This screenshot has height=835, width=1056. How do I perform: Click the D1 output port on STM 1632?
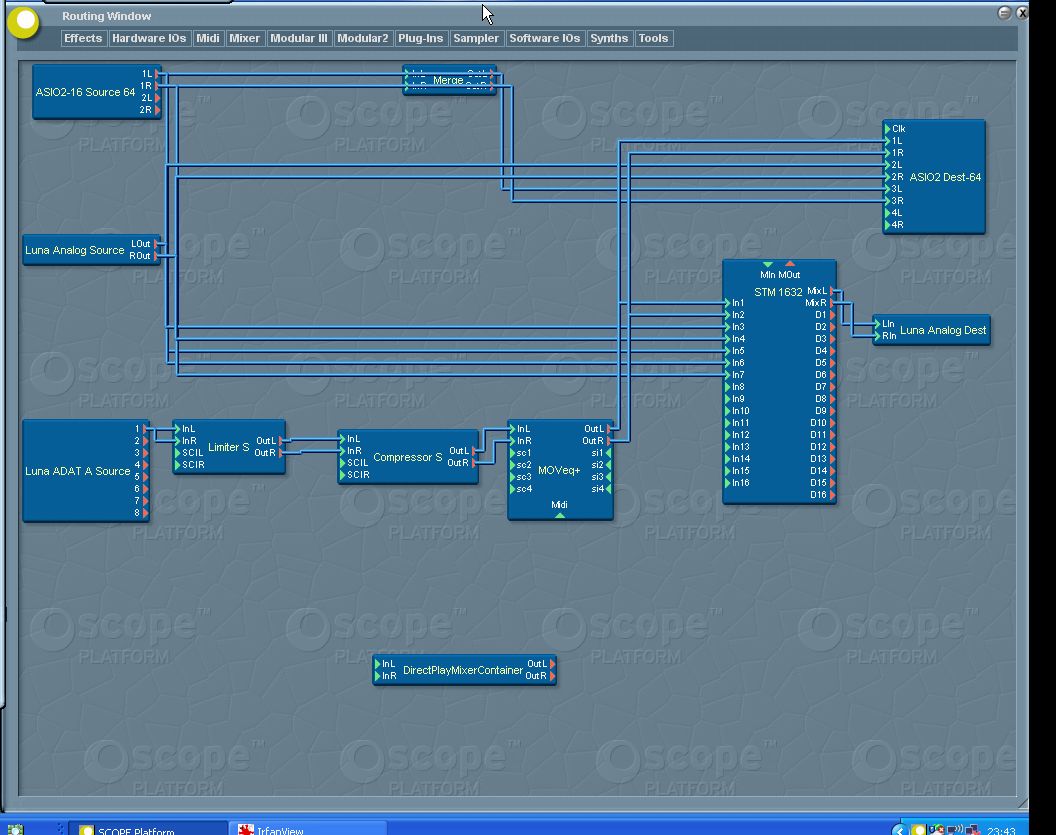pos(833,314)
